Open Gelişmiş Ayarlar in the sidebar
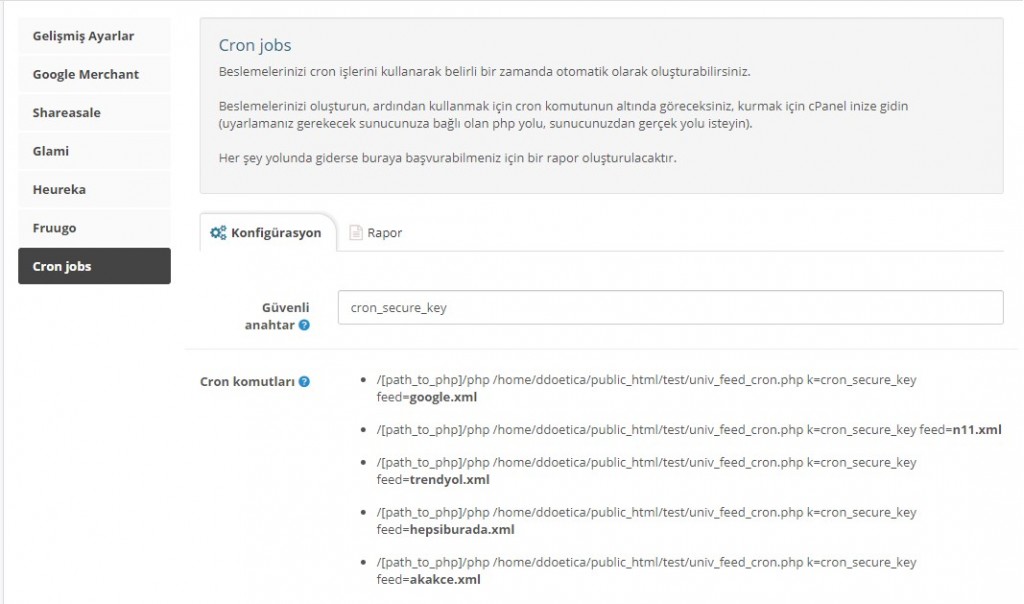 [94, 36]
